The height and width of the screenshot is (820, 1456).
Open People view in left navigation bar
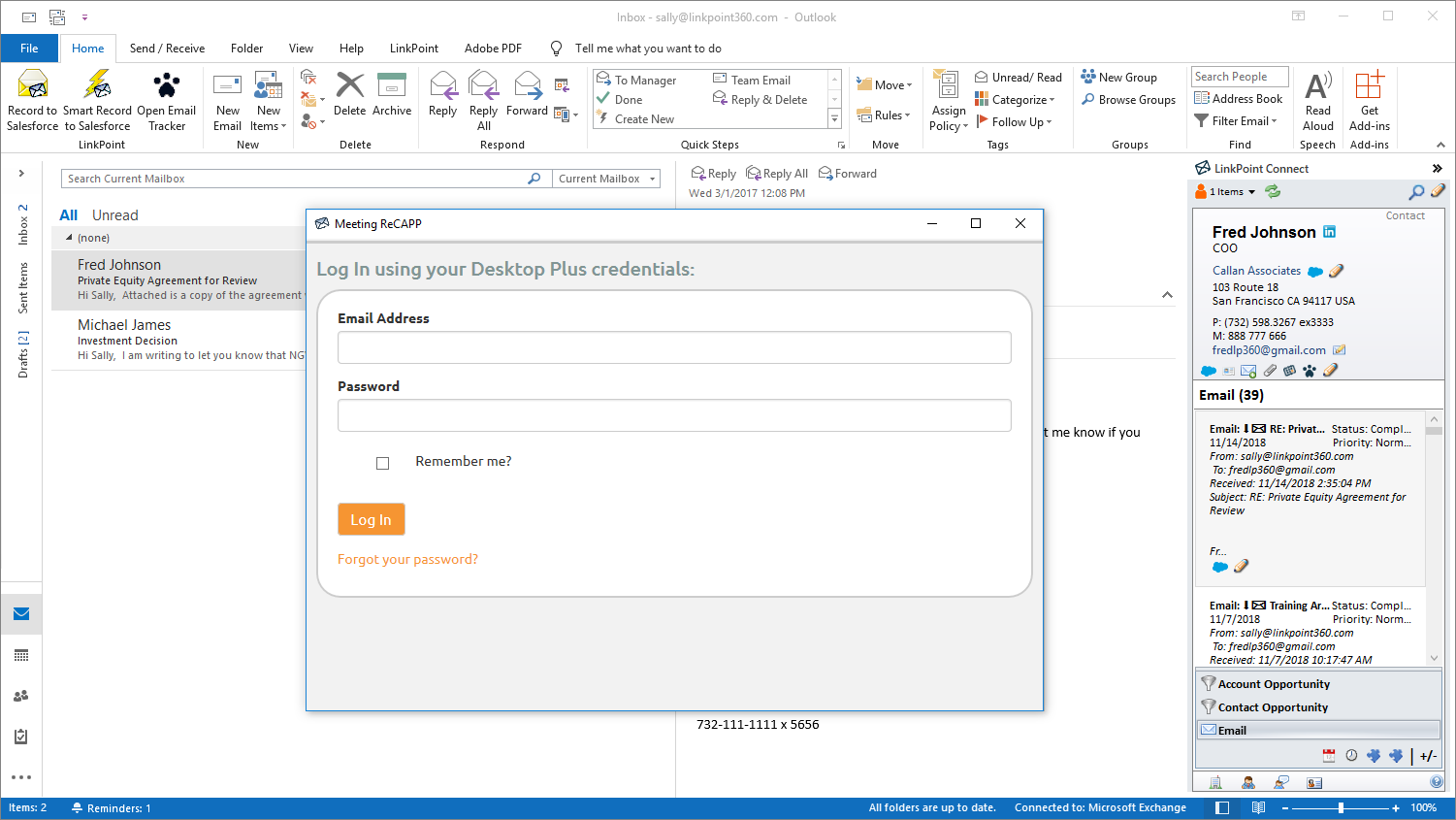tap(21, 696)
